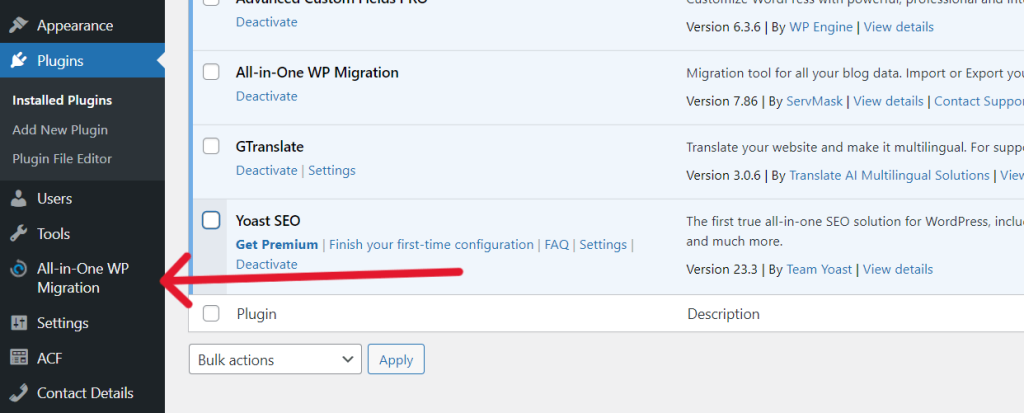Viewport: 1024px width, 413px height.
Task: Click the Tools wrench icon
Action: tap(19, 233)
